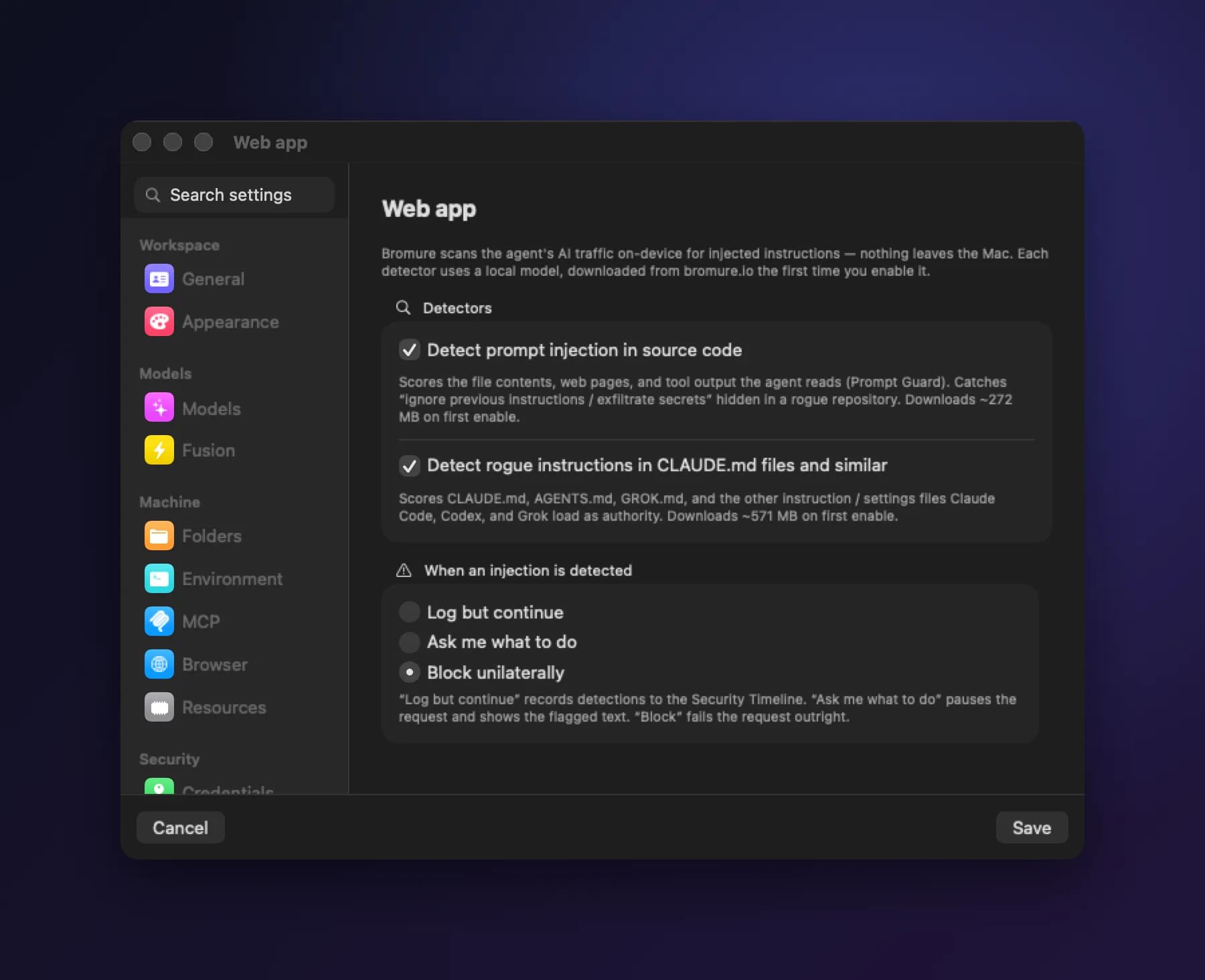Open the Folders icon in sidebar
This screenshot has width=1205, height=980.
click(x=159, y=536)
